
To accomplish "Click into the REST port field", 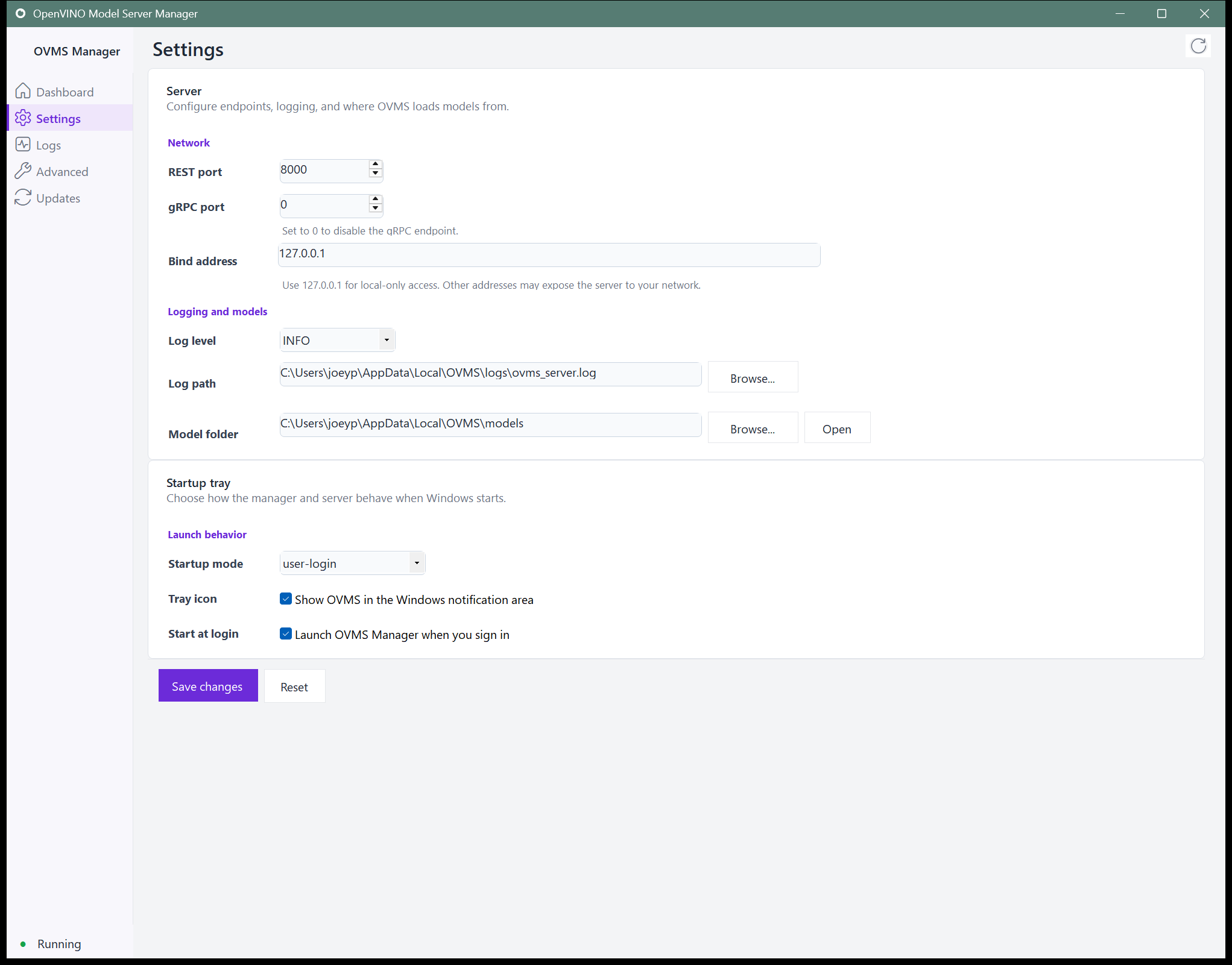I will click(x=324, y=170).
